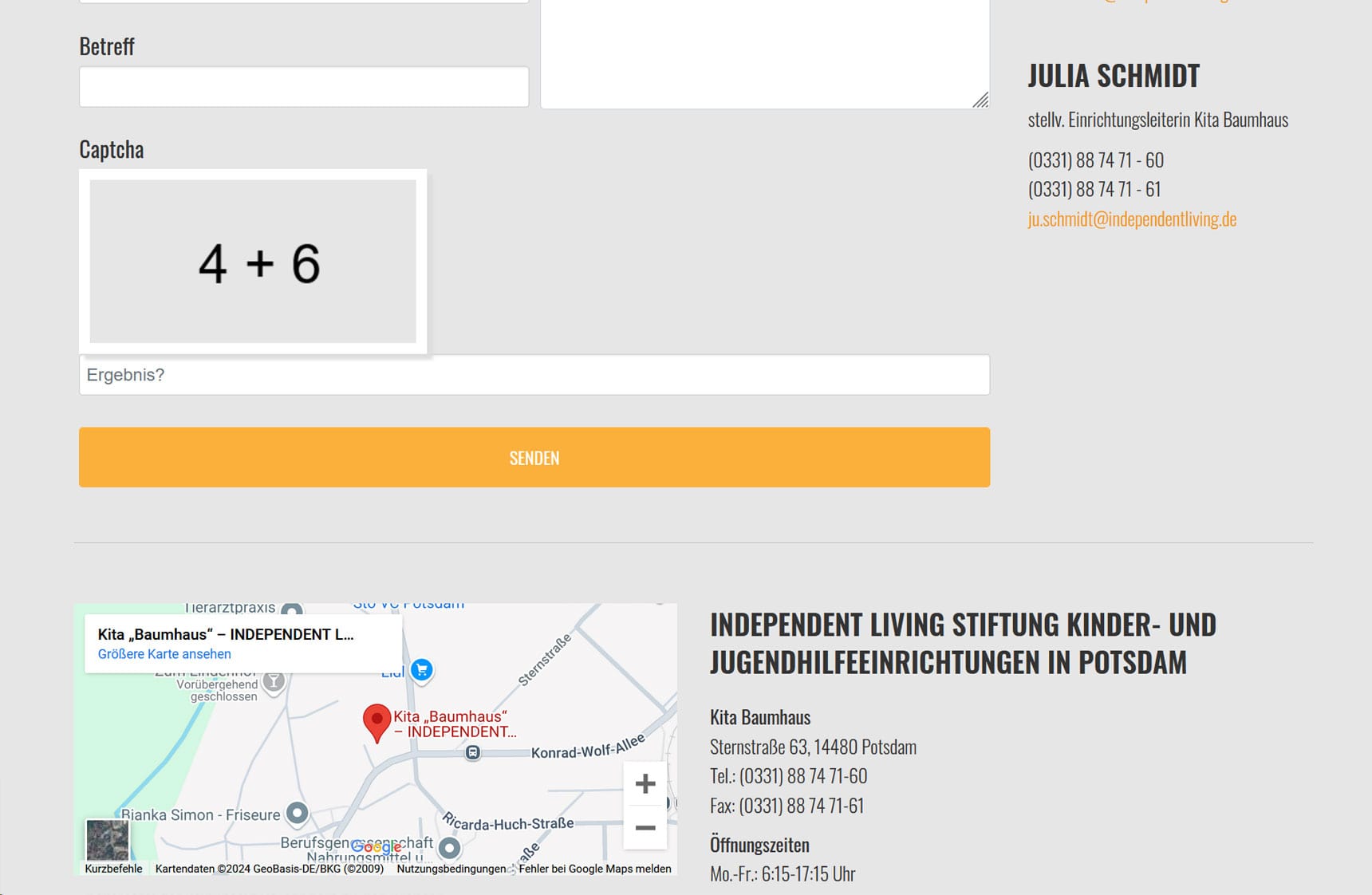Open 'Größere Karte ansehen' link
This screenshot has width=1372, height=895.
tap(164, 654)
